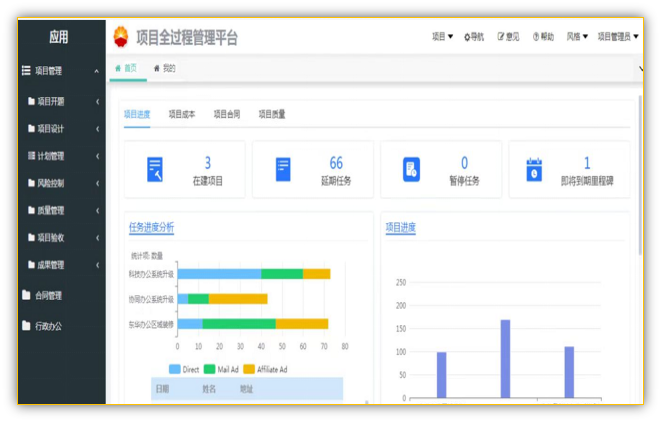Click the 日期 table column header
This screenshot has height=422, width=661.
pyautogui.click(x=162, y=389)
